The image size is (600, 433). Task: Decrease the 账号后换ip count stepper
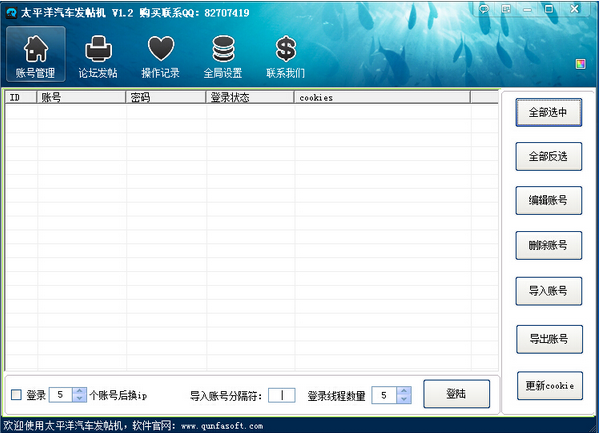[x=79, y=398]
